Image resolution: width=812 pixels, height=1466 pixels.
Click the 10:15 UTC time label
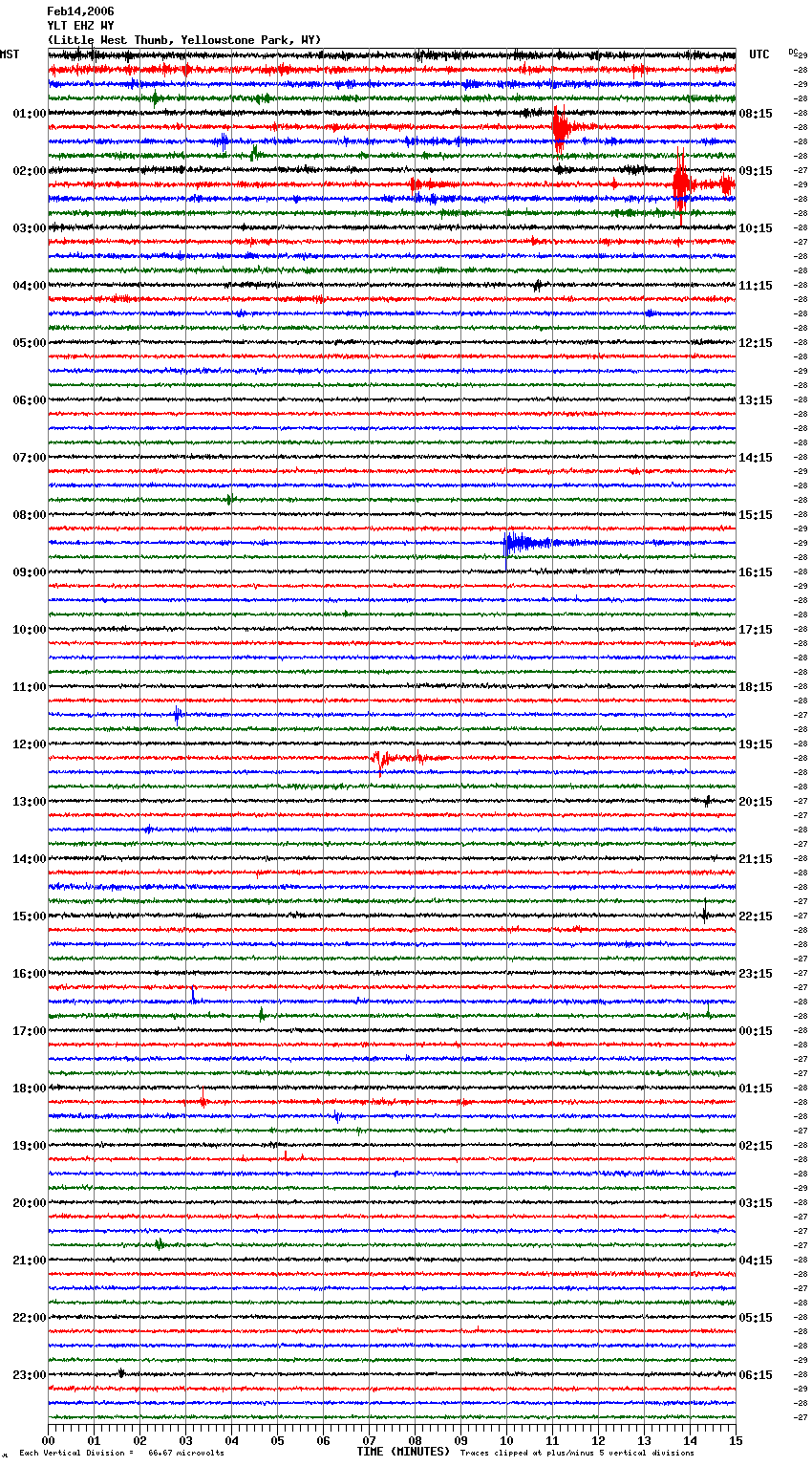click(756, 228)
